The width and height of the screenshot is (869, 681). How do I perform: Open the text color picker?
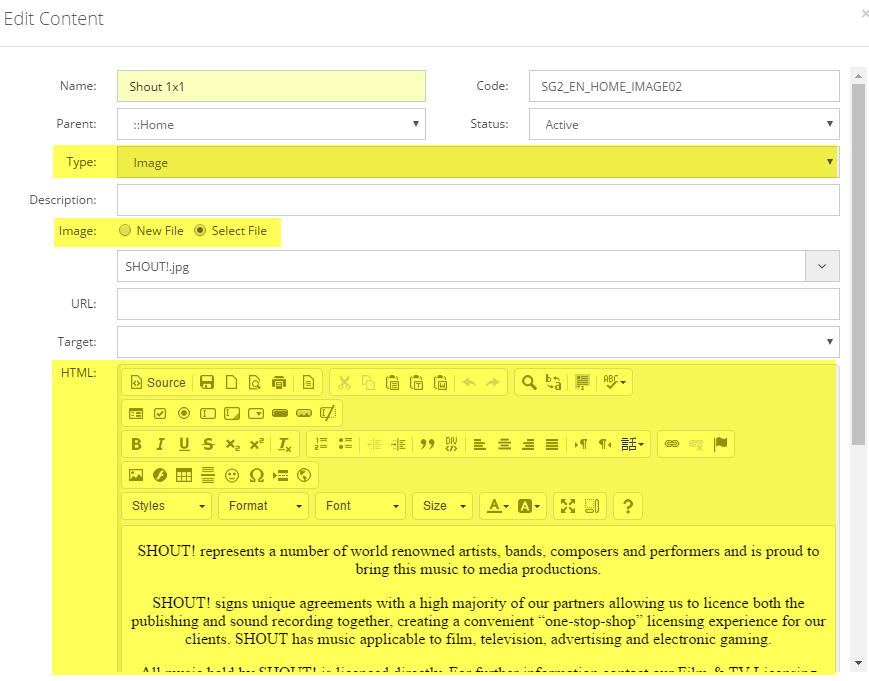click(x=498, y=506)
